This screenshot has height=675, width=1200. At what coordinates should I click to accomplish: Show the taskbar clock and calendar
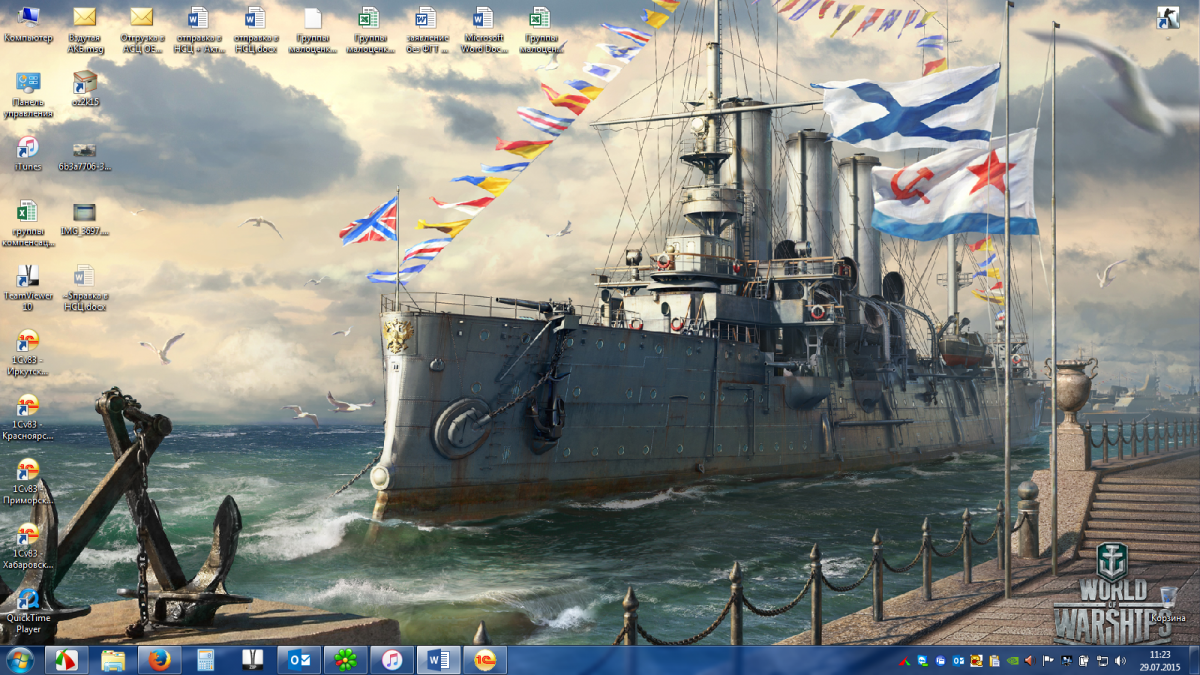click(x=1158, y=660)
